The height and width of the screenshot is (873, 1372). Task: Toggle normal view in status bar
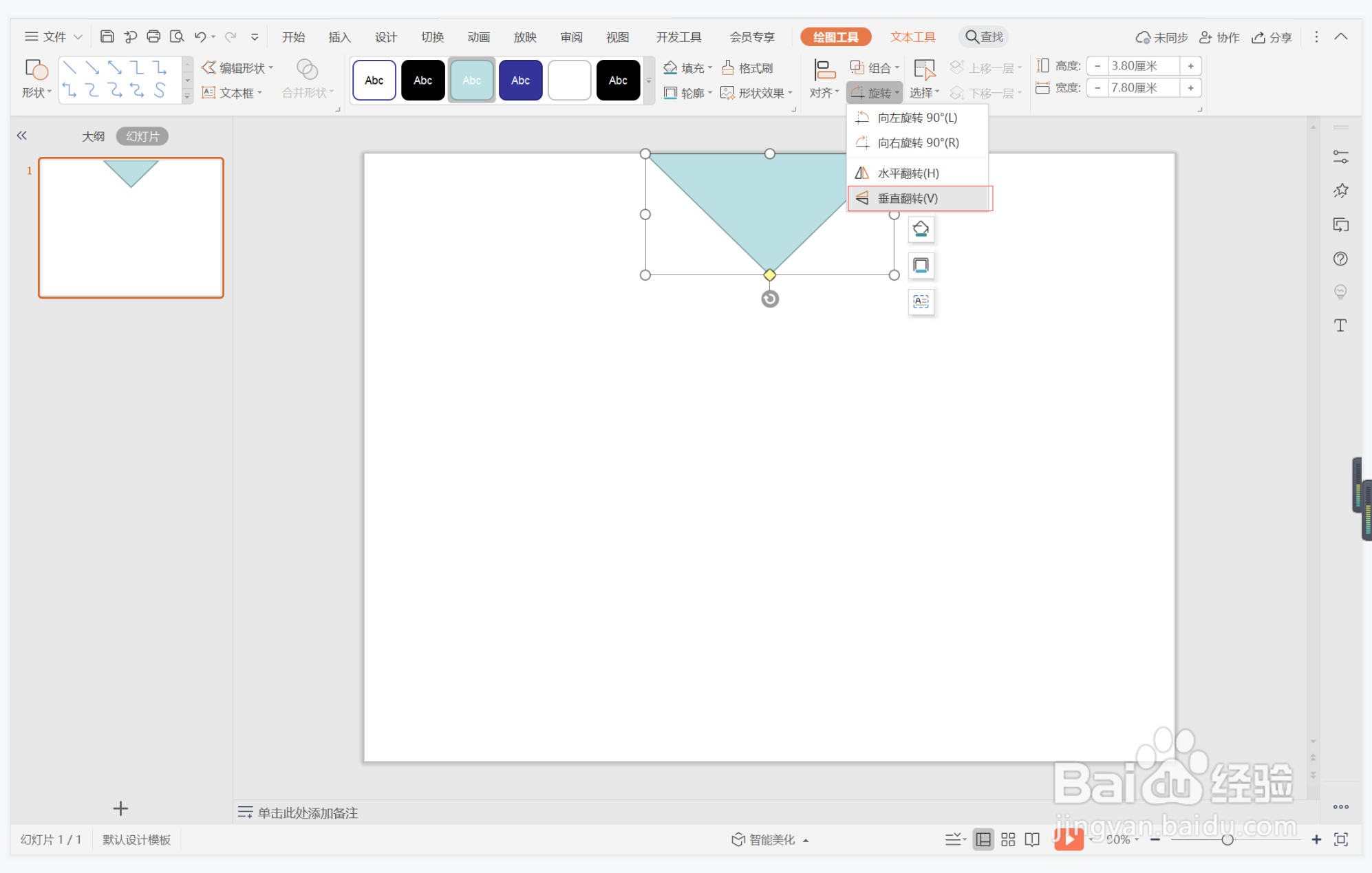(983, 839)
